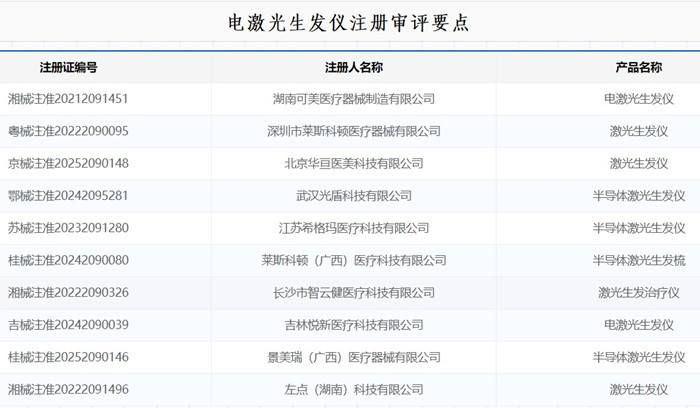Image resolution: width=700 pixels, height=408 pixels.
Task: Select registration number 京械注准20252090148
Action: (68, 163)
